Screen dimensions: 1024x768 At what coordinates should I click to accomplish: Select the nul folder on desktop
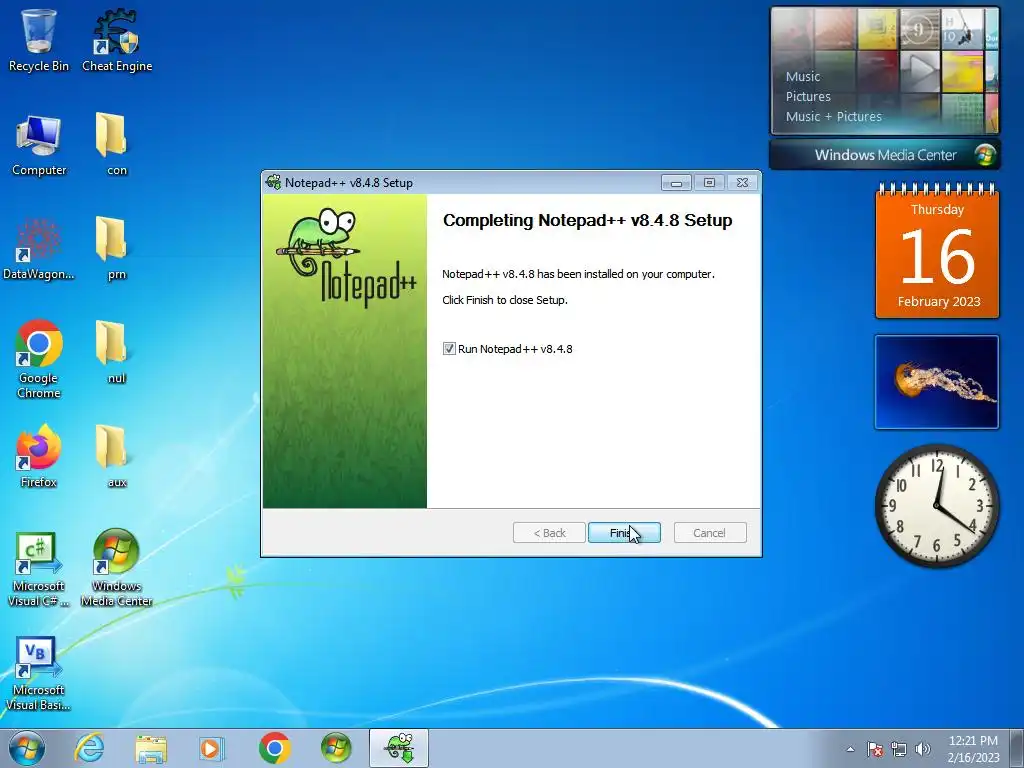pos(117,353)
